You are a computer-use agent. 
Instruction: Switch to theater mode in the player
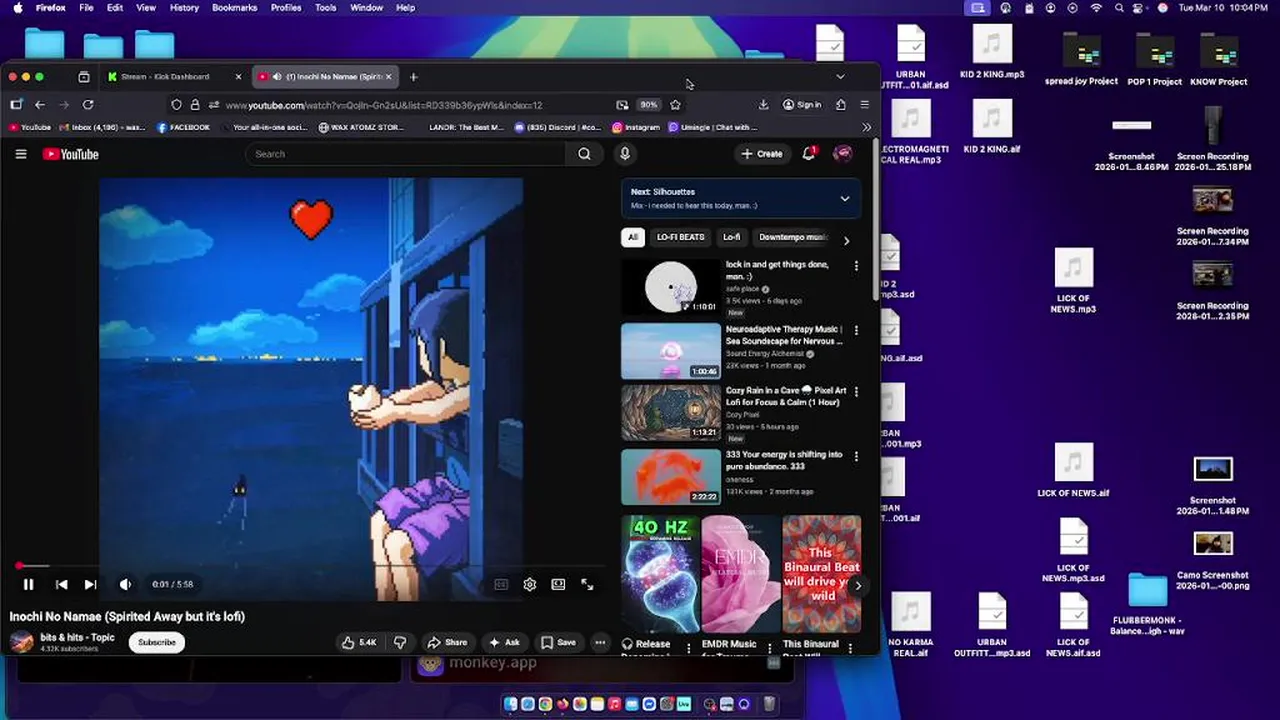click(x=558, y=585)
